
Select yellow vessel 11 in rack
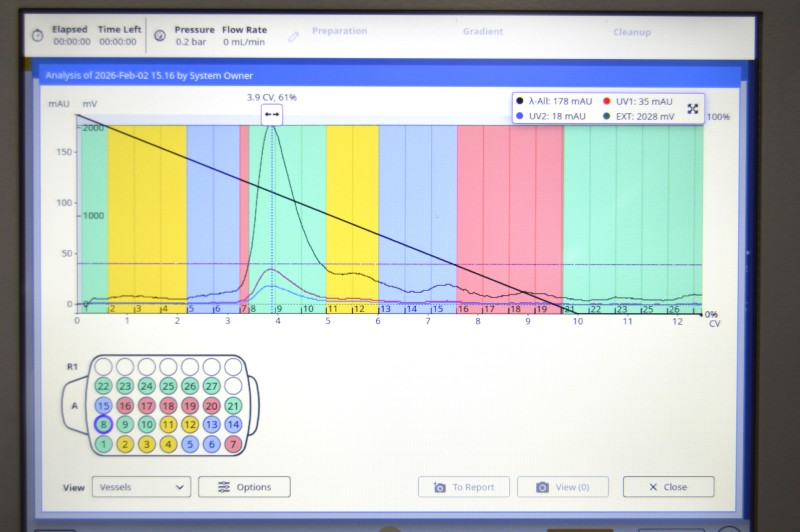[168, 424]
